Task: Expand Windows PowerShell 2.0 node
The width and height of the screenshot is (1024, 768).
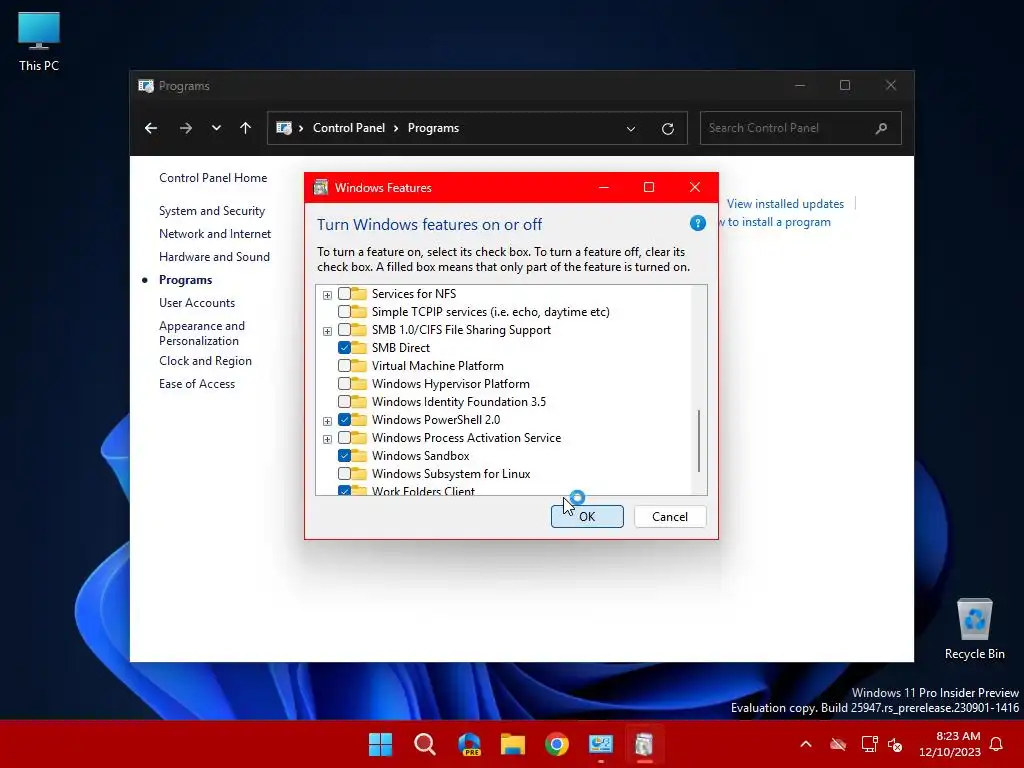Action: [327, 421]
